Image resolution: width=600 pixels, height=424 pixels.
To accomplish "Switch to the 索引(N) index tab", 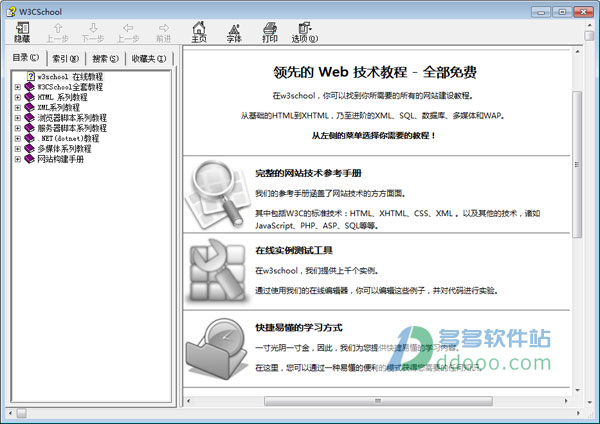I will [x=65, y=59].
